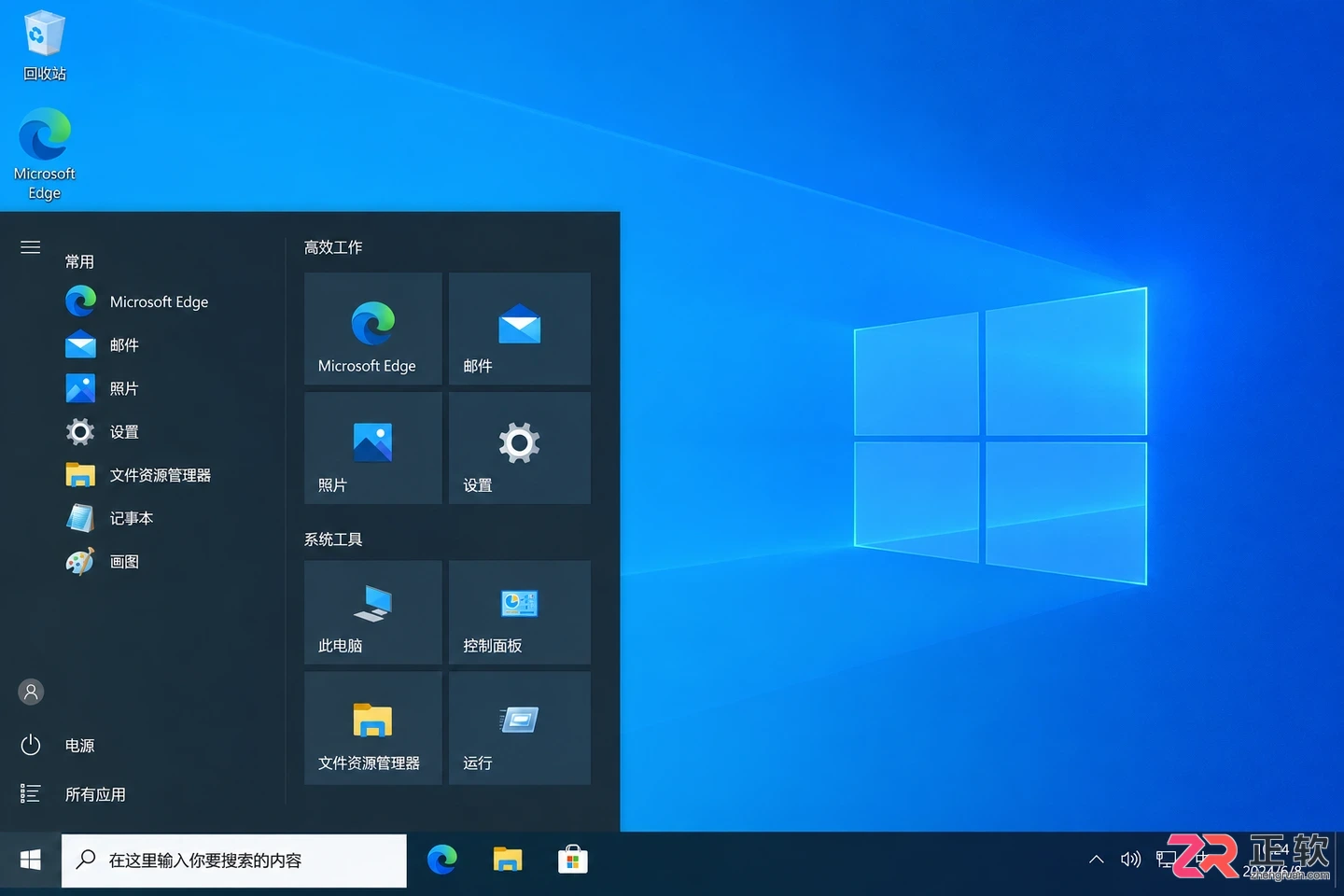Open the 此电脑 tile
1344x896 pixels.
pos(373,612)
